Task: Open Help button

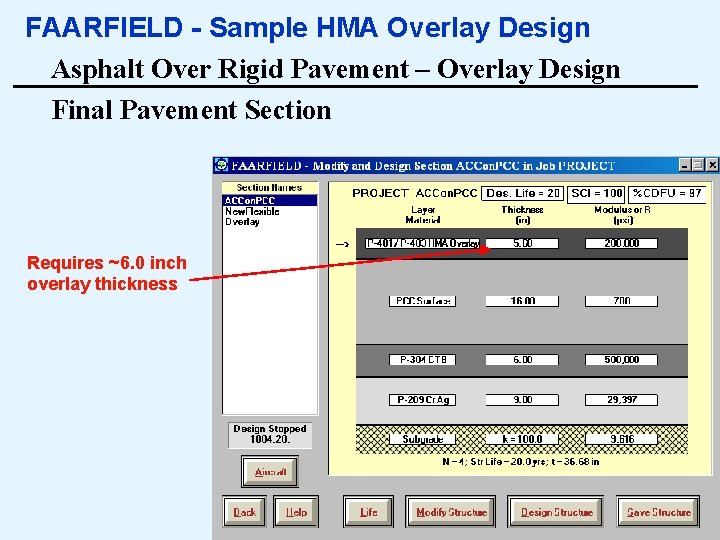Action: [x=296, y=512]
